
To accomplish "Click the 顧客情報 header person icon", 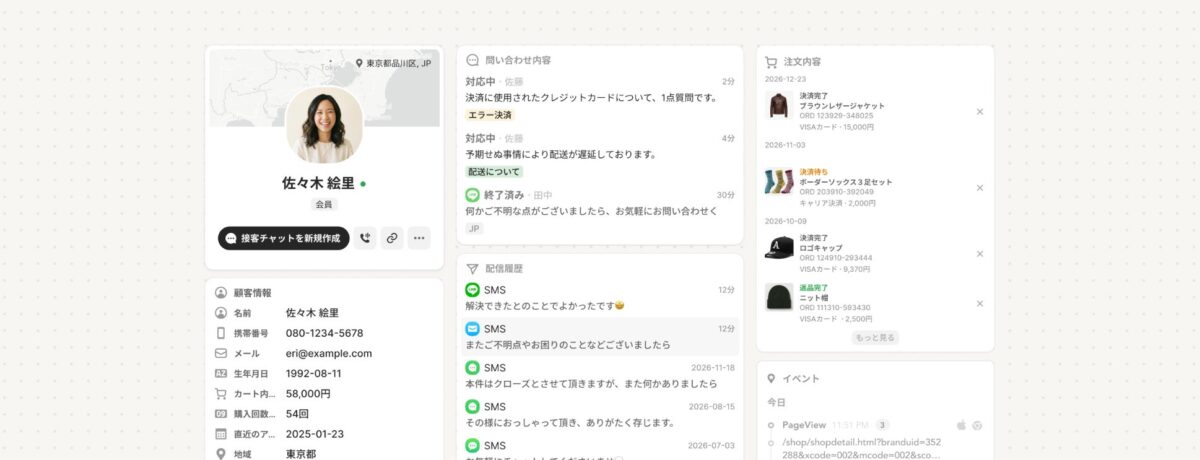I will click(221, 293).
